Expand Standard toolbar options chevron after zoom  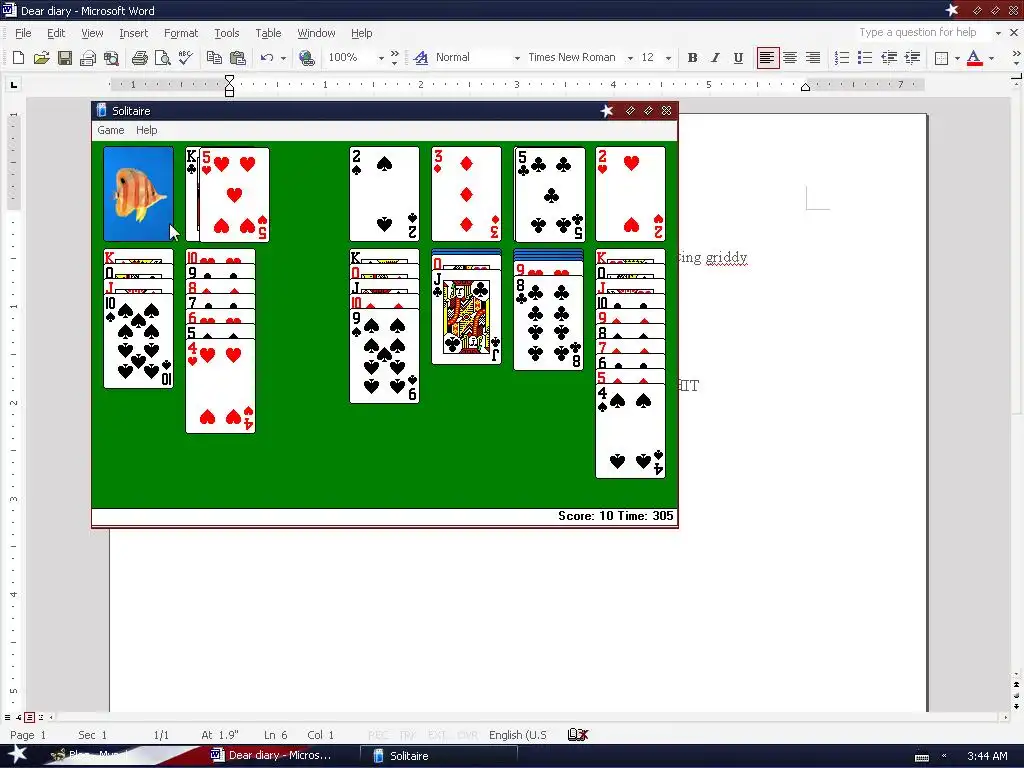click(x=394, y=58)
